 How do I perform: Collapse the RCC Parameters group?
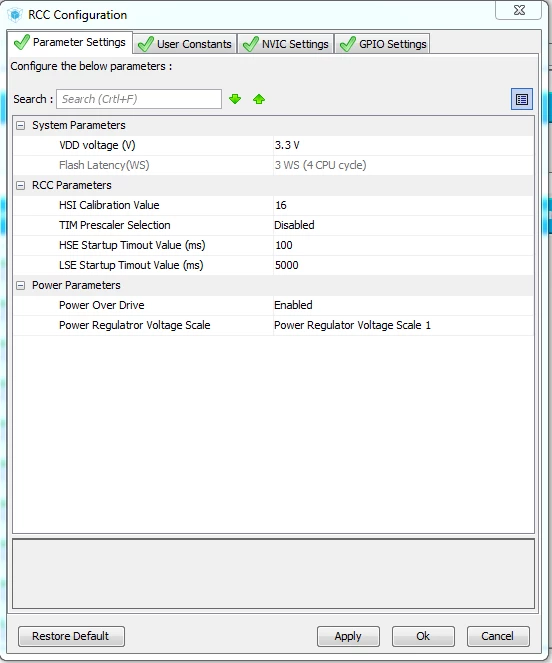point(20,185)
